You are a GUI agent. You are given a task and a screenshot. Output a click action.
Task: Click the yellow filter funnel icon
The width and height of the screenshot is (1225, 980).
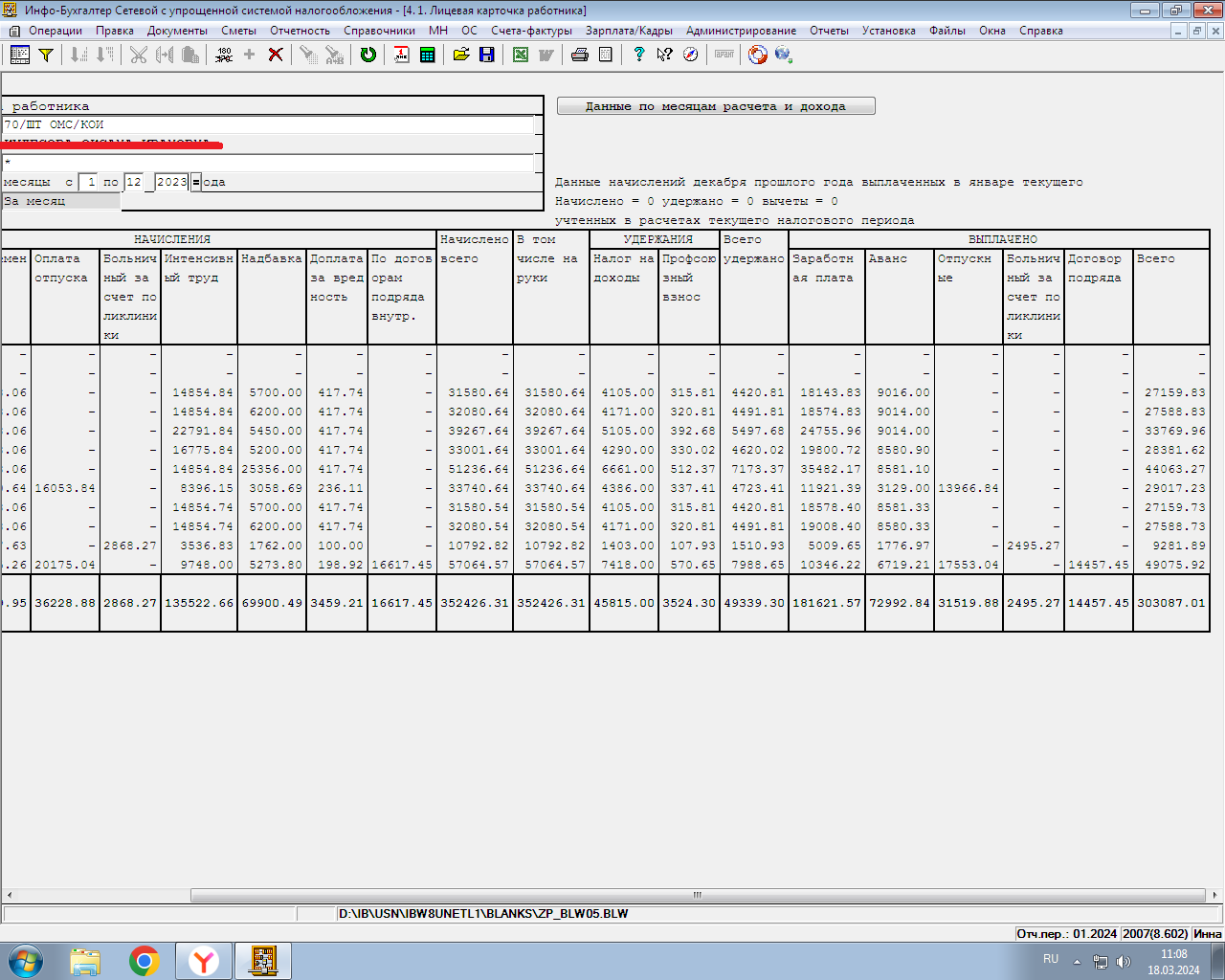(45, 55)
